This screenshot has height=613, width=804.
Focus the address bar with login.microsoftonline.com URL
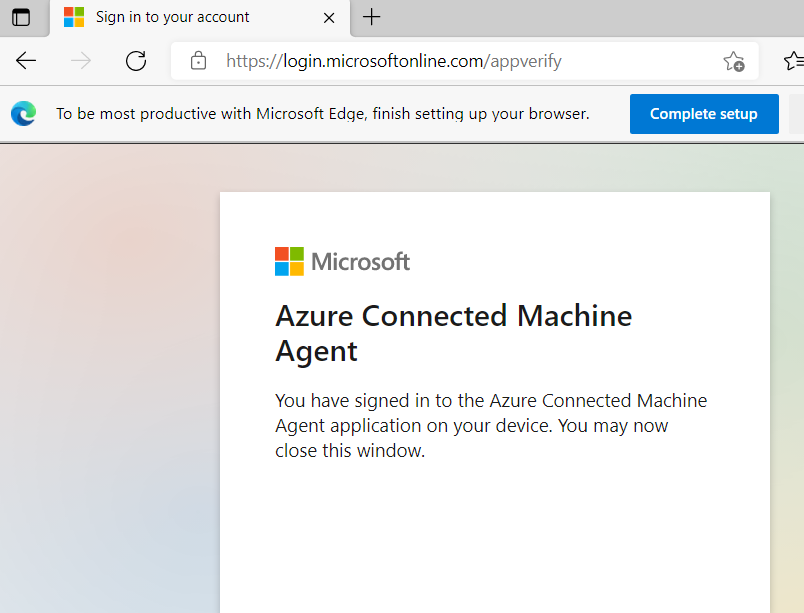pyautogui.click(x=420, y=61)
